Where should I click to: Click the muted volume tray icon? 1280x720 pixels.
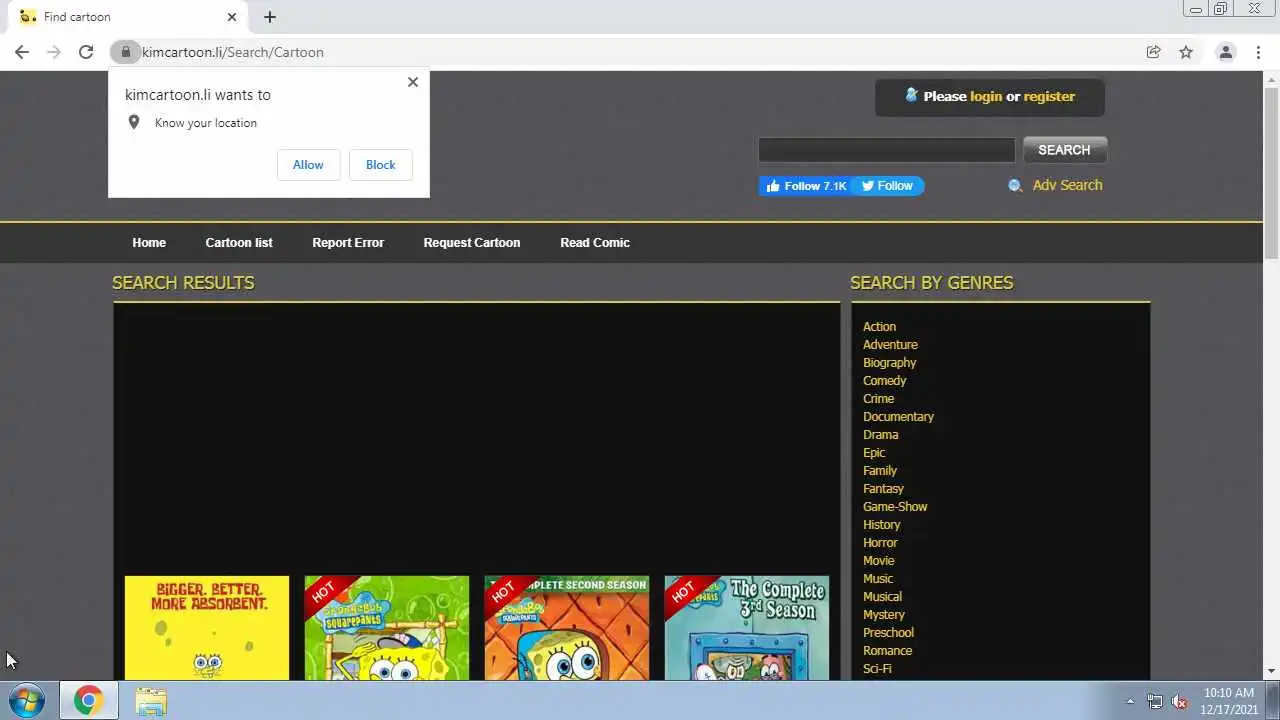tap(1179, 701)
